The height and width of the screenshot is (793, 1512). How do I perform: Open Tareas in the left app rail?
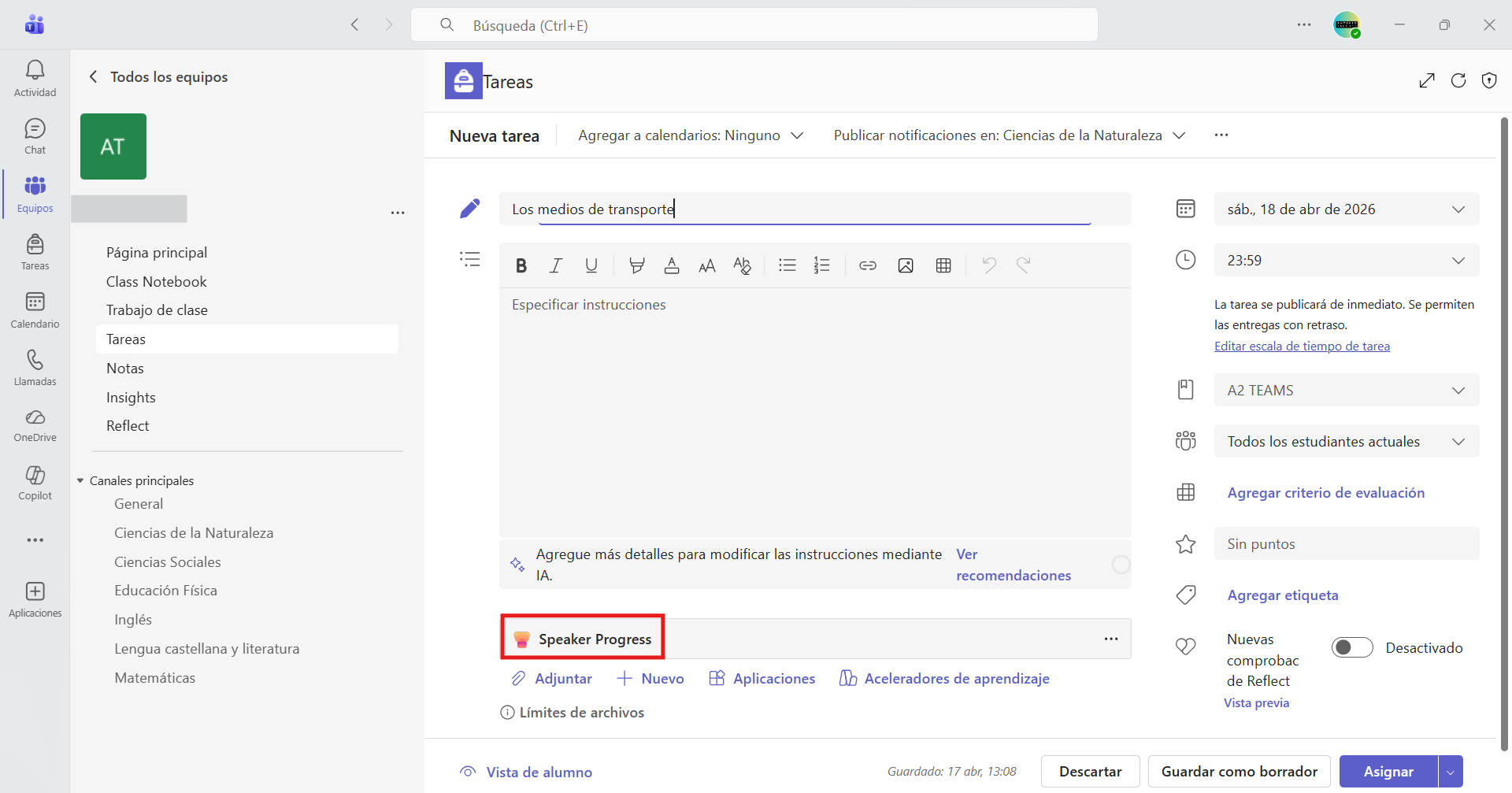[x=35, y=252]
